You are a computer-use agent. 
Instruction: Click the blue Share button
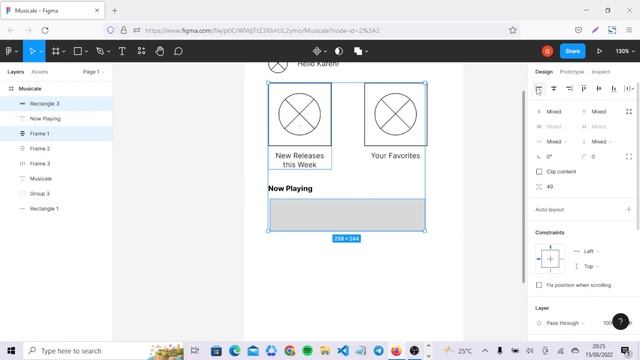pyautogui.click(x=573, y=51)
